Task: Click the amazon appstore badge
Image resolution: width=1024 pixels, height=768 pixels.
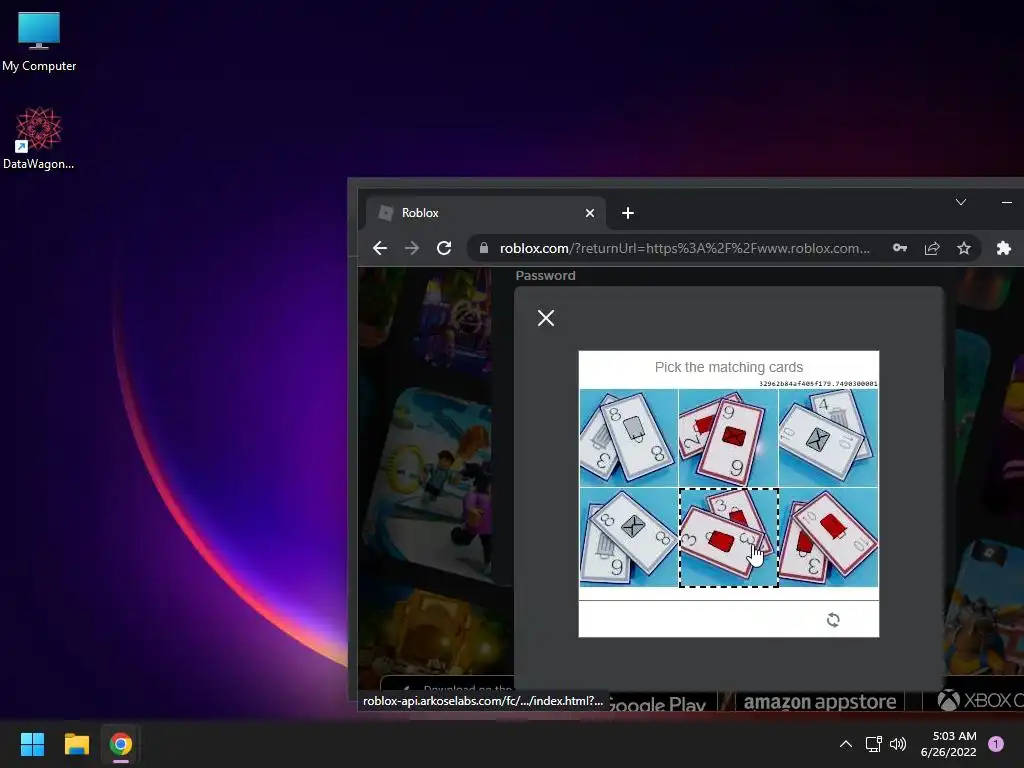Action: pyautogui.click(x=820, y=702)
